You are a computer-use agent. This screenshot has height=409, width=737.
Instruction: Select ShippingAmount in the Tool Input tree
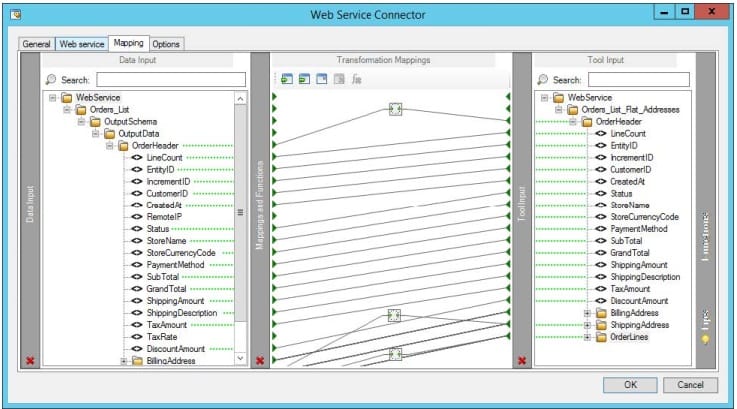coord(639,265)
